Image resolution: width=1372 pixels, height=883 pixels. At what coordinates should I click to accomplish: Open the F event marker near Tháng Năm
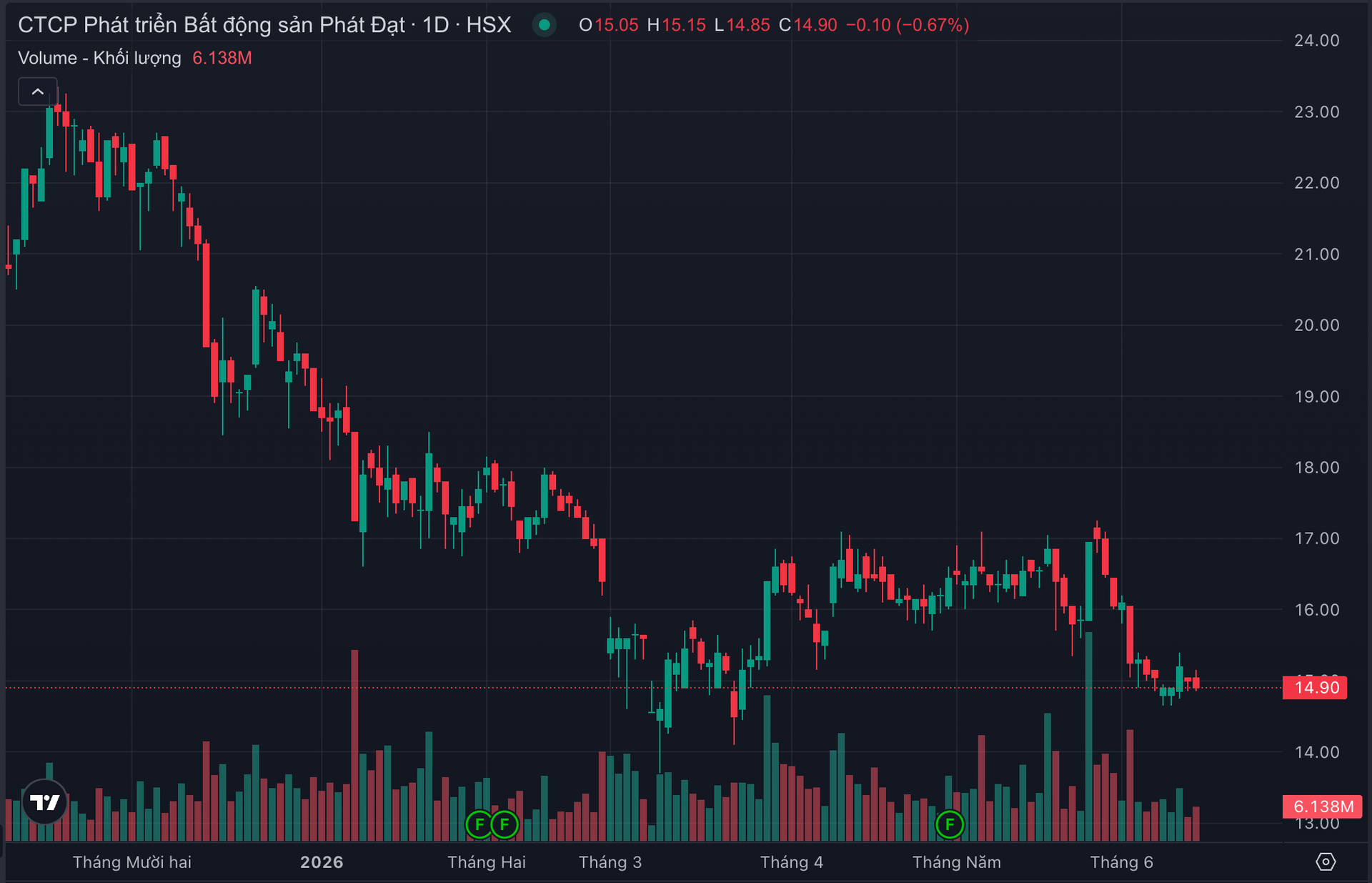coord(950,824)
